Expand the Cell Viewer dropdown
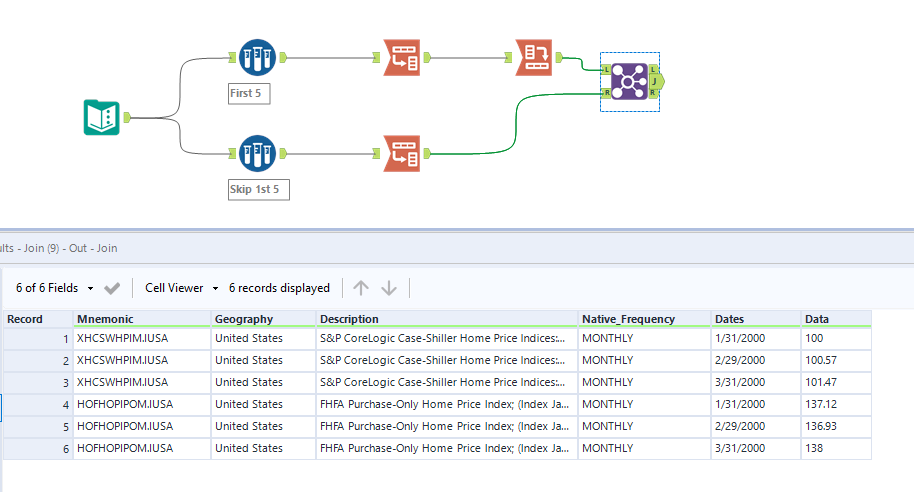This screenshot has width=914, height=492. point(181,288)
